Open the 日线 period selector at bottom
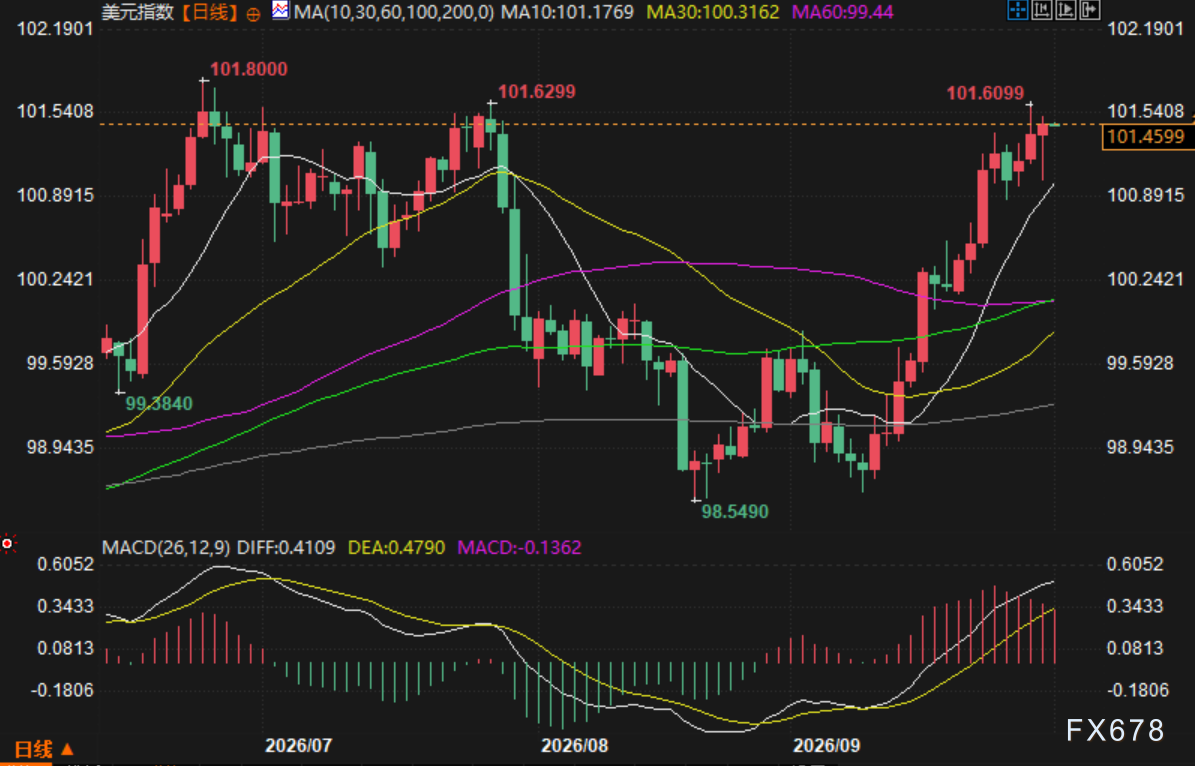Image resolution: width=1195 pixels, height=766 pixels. (x=43, y=749)
